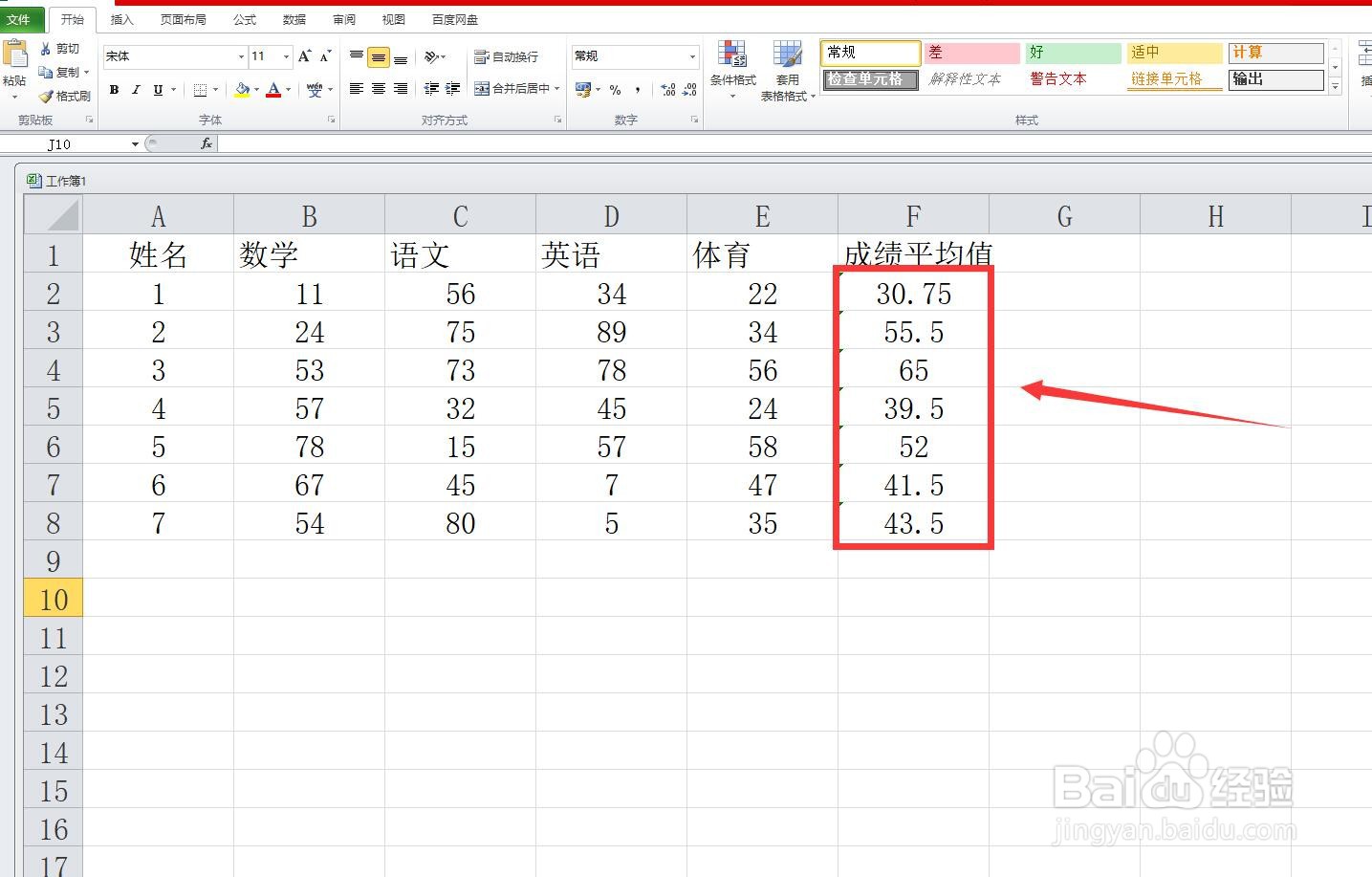
Task: Open the font color dropdown arrow
Action: 289,89
